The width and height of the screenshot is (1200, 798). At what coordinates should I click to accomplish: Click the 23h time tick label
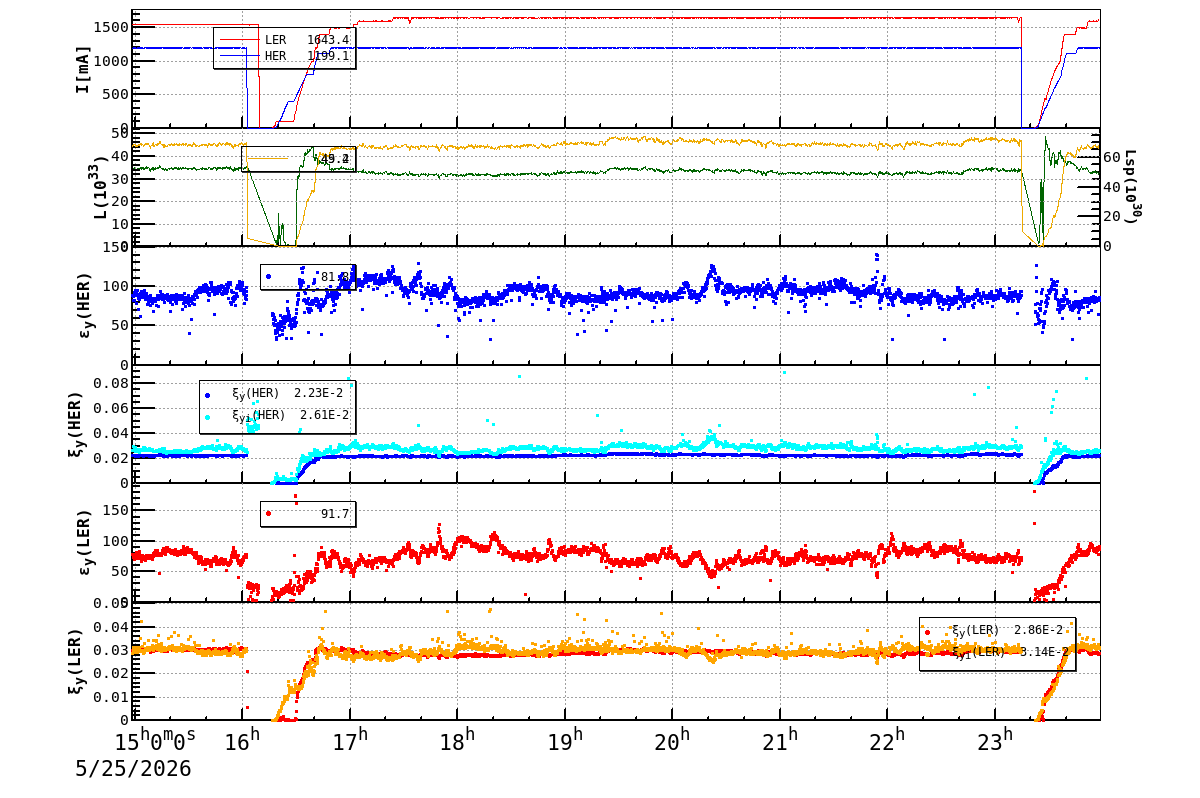click(x=994, y=742)
